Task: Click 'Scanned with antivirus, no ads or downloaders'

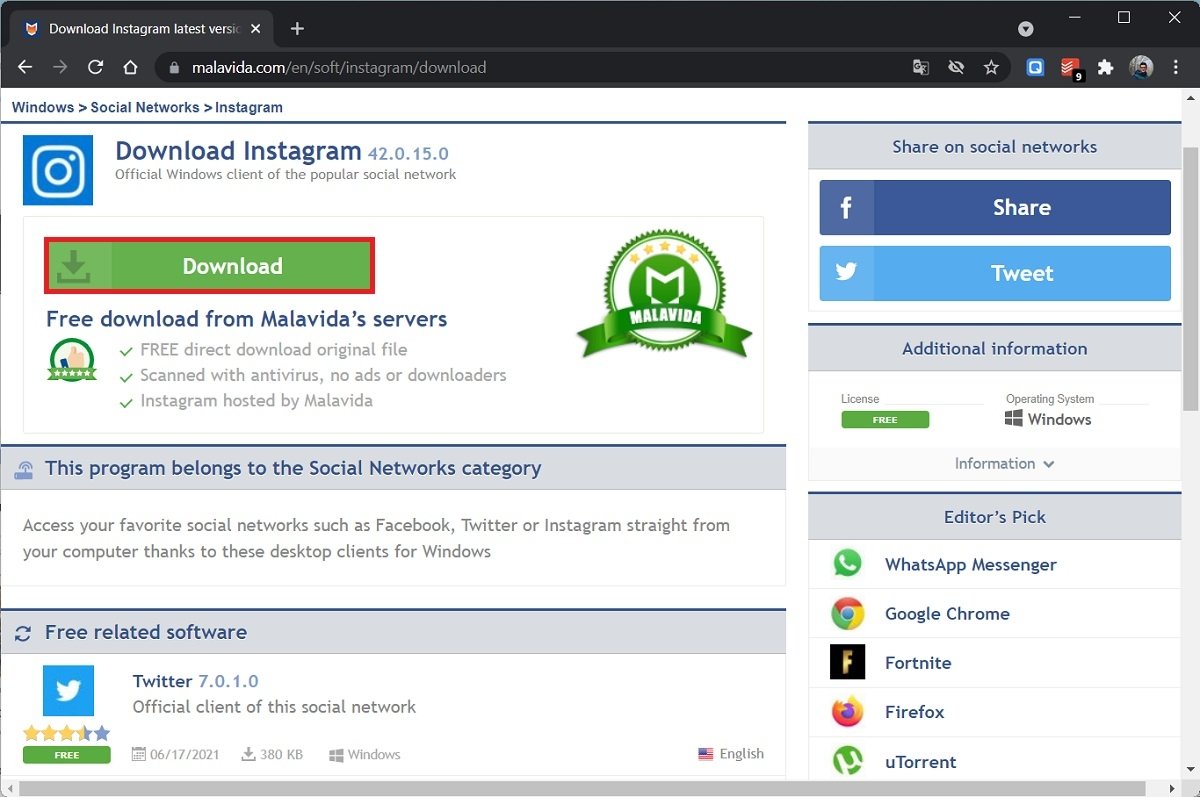Action: 323,375
